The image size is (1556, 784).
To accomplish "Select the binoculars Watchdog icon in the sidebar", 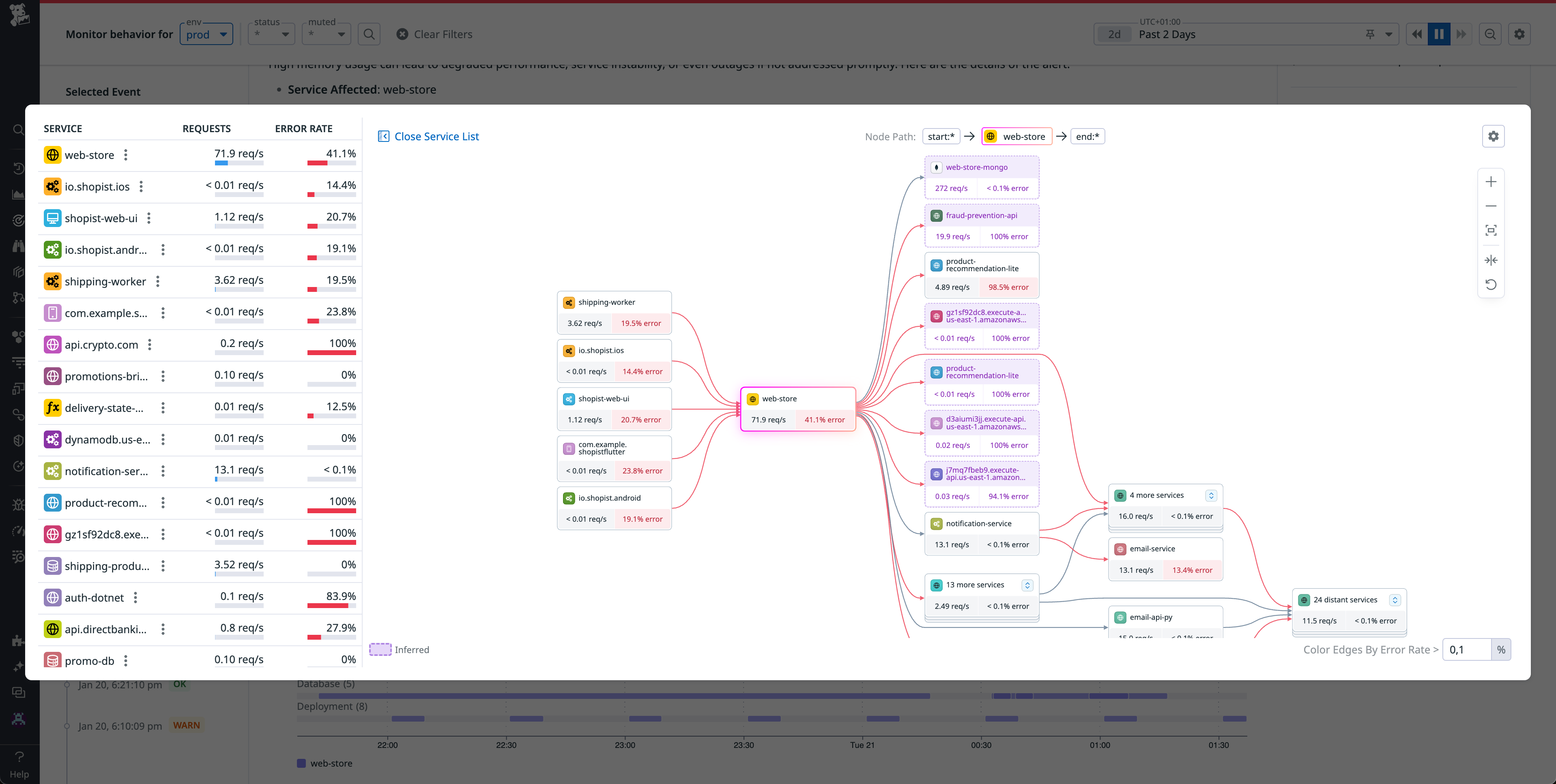I will pos(19,246).
